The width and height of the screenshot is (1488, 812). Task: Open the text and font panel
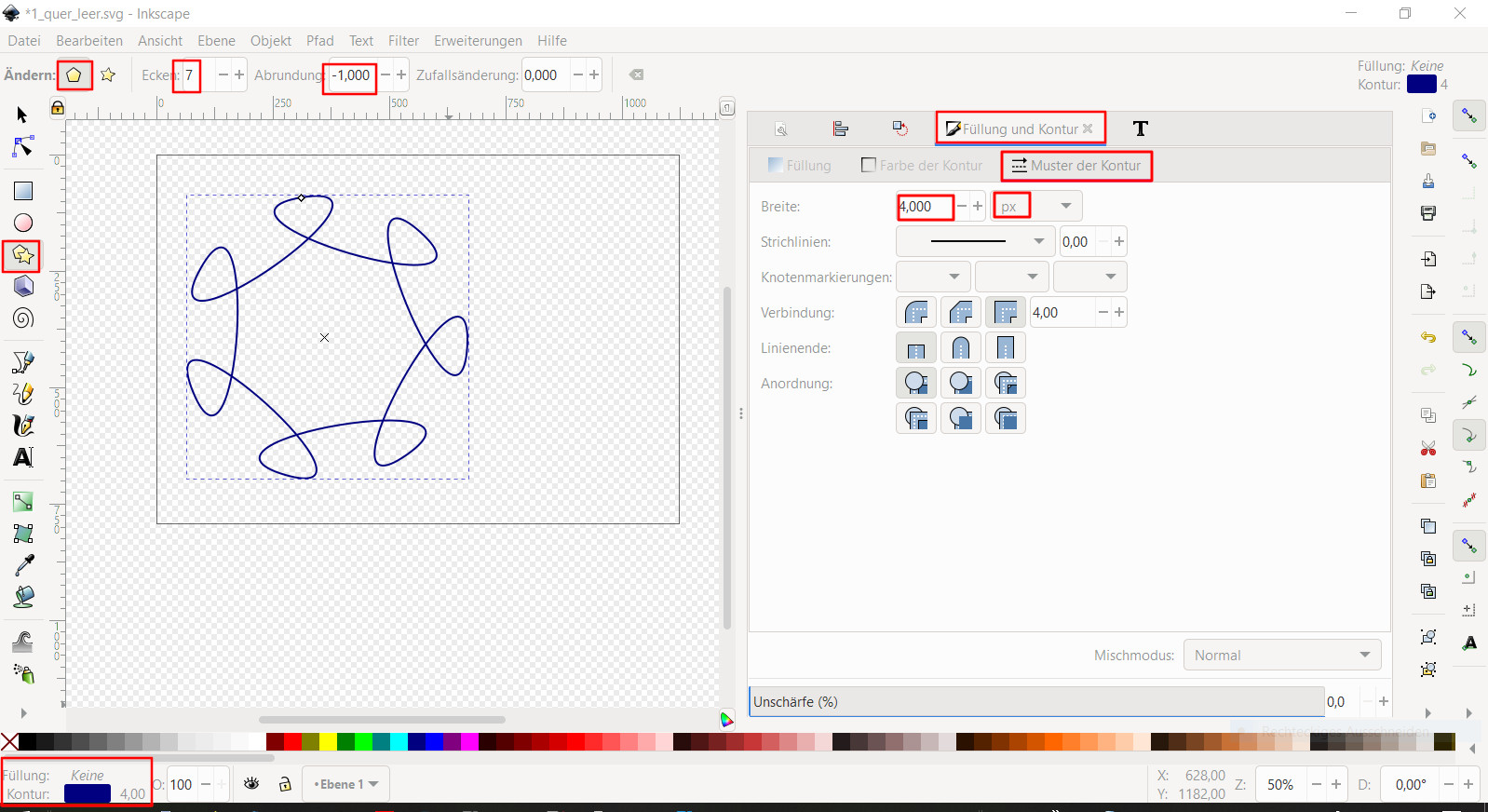(x=1141, y=129)
